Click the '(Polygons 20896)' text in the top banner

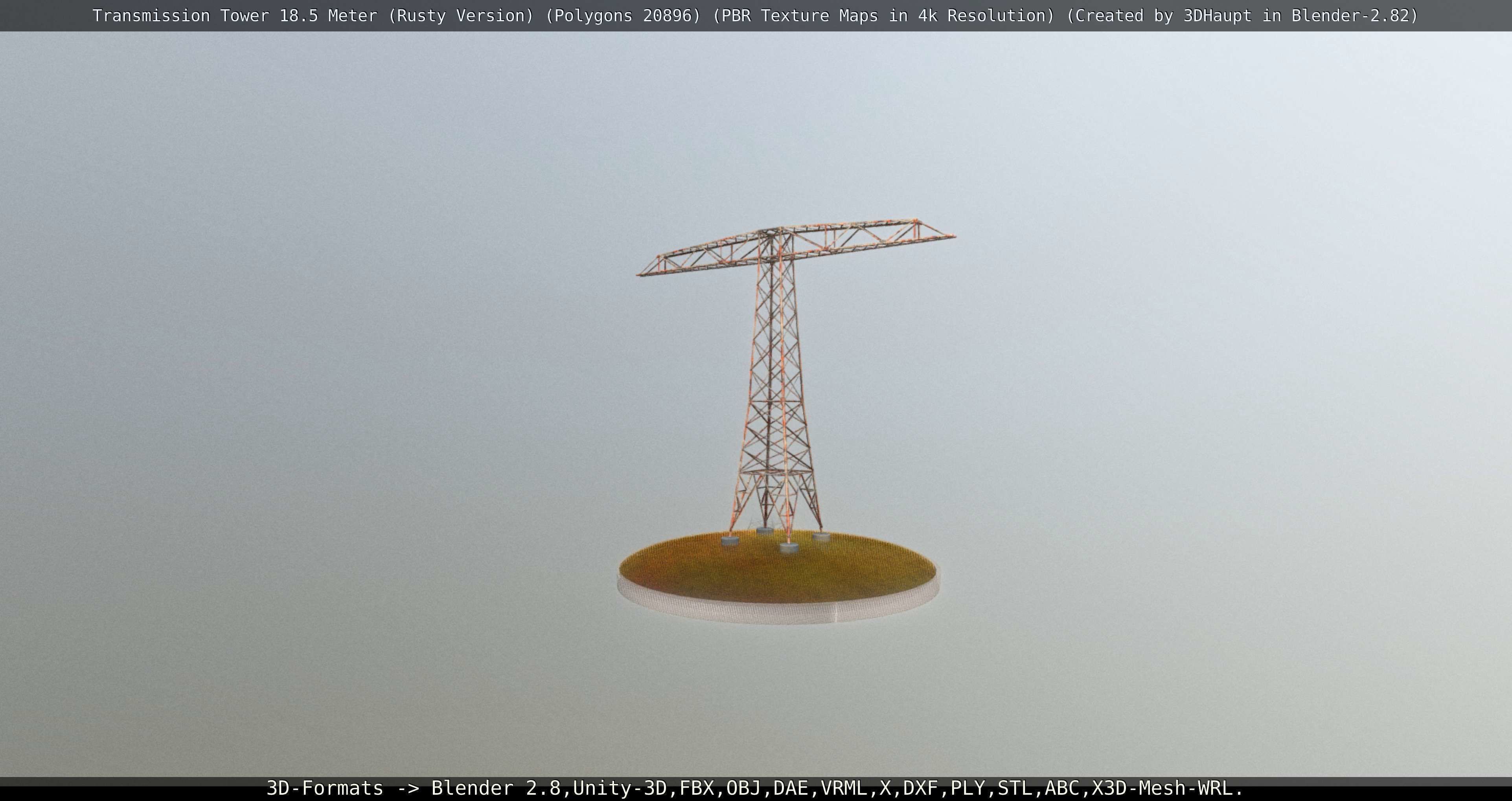[x=623, y=16]
